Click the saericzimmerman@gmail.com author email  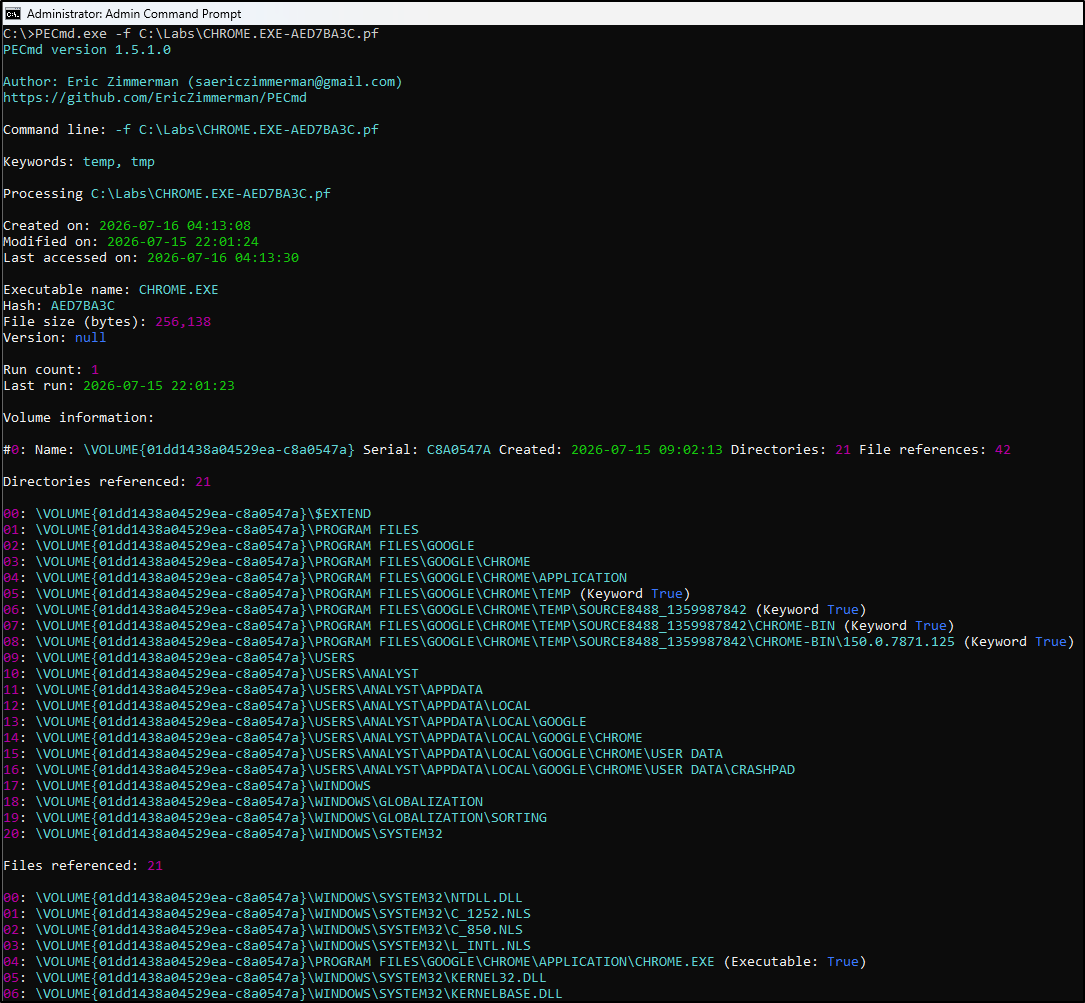295,82
